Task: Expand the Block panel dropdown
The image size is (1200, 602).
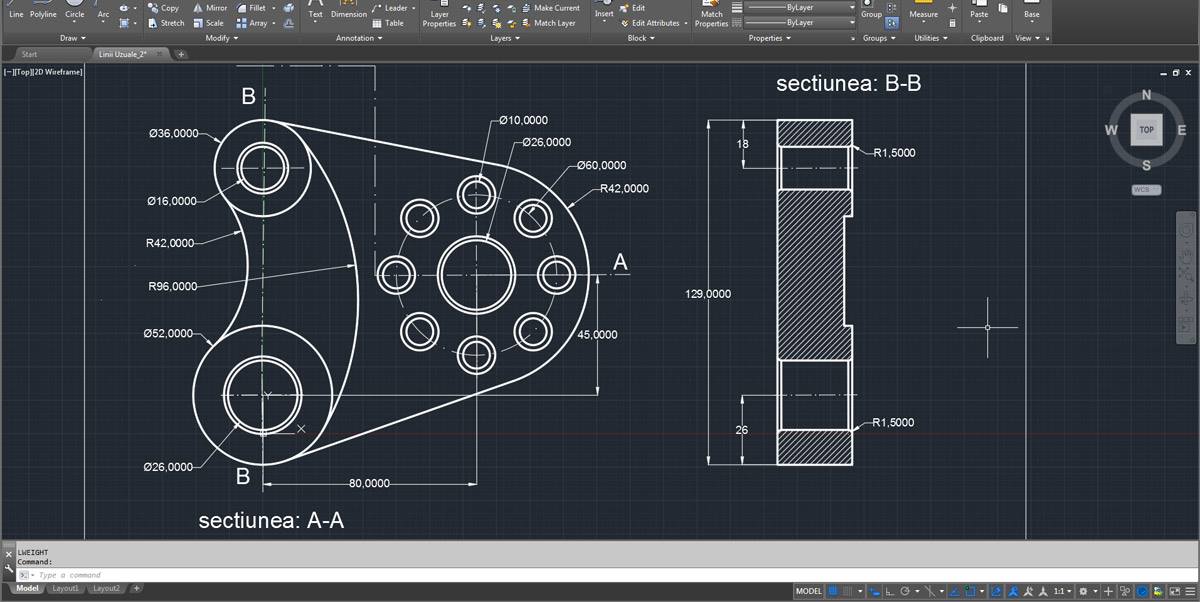Action: tap(640, 38)
